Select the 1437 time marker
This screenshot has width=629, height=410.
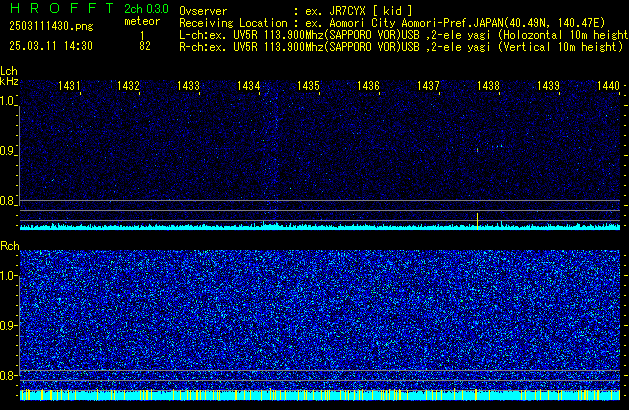(x=428, y=86)
